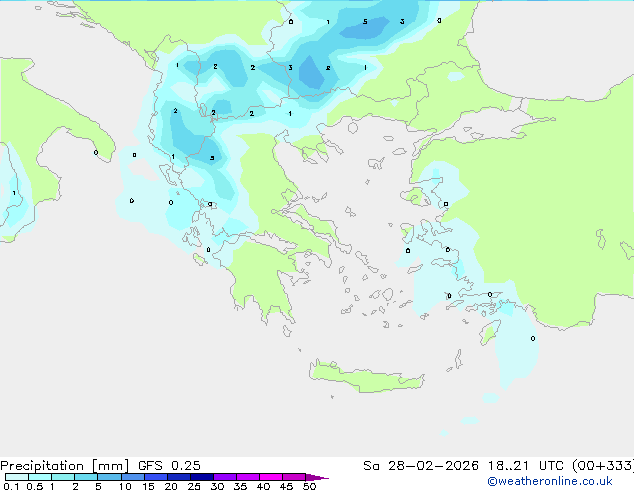Pick the legend swatch between 5 and 10
Viewport: 634px width, 490px height.
[109, 477]
